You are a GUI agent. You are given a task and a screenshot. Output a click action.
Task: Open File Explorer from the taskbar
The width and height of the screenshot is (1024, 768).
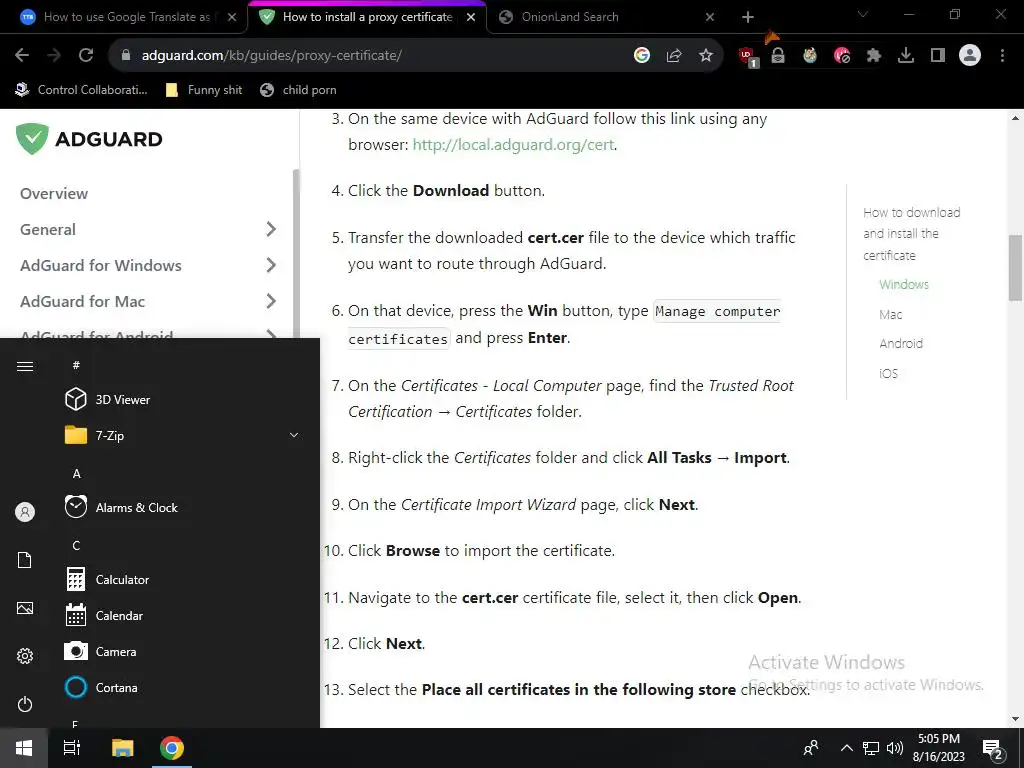[x=122, y=748]
